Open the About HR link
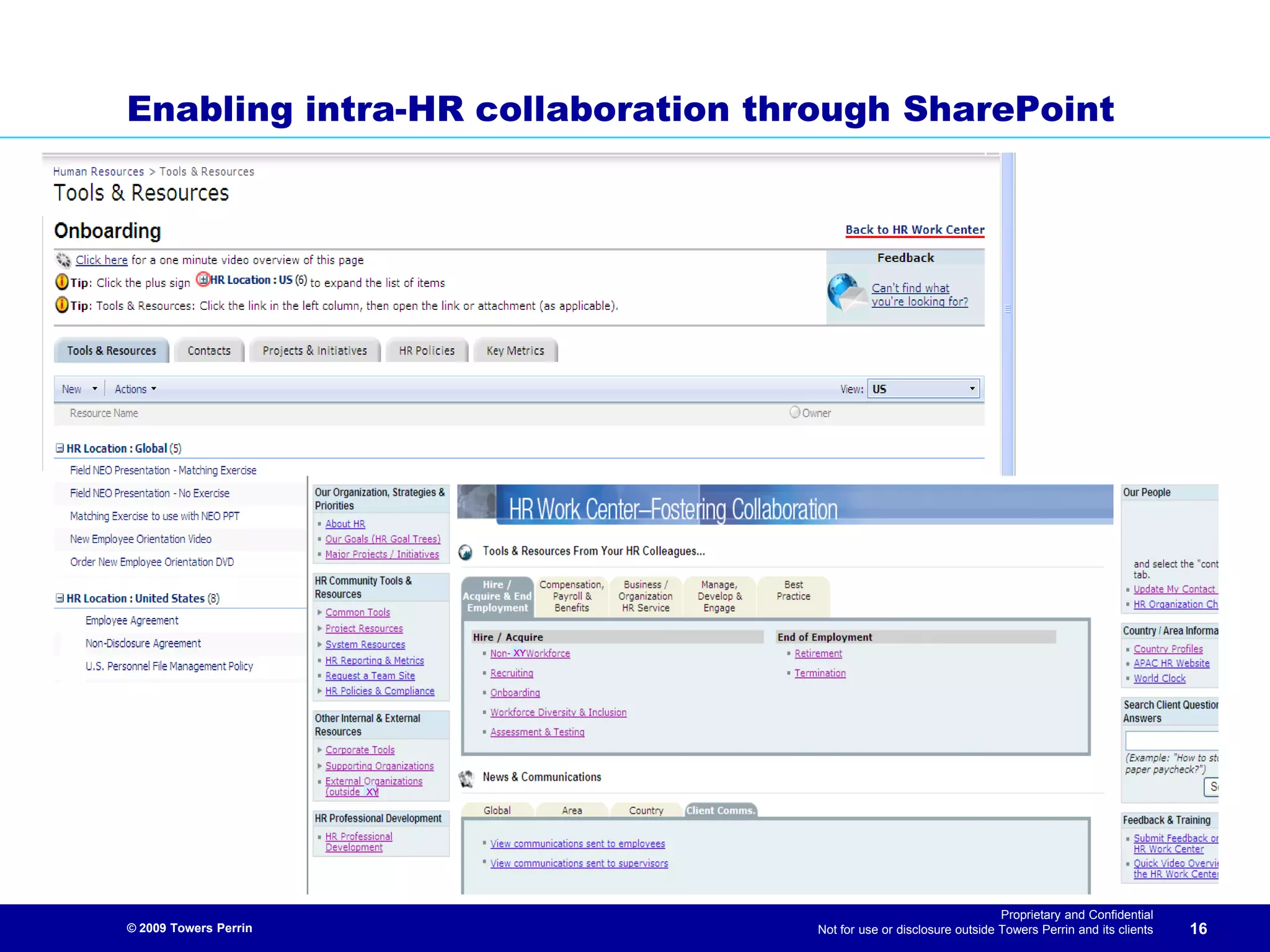The image size is (1270, 952). (345, 524)
